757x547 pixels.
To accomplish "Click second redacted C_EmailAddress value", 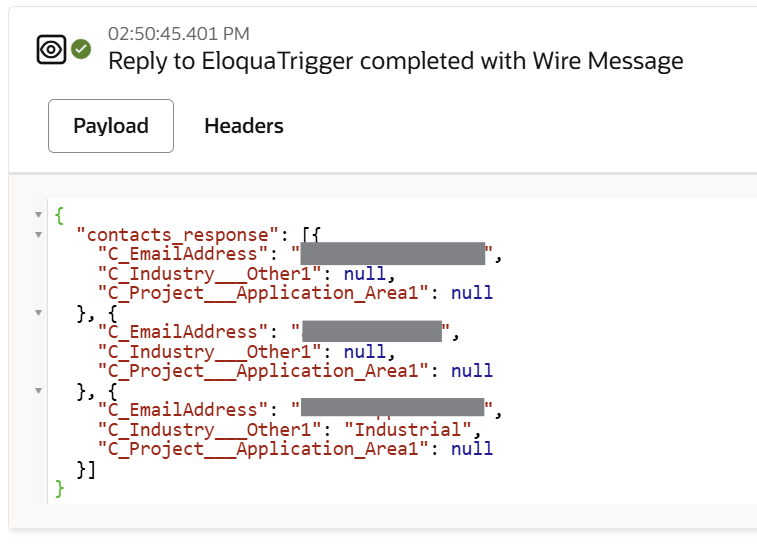I will [x=372, y=331].
